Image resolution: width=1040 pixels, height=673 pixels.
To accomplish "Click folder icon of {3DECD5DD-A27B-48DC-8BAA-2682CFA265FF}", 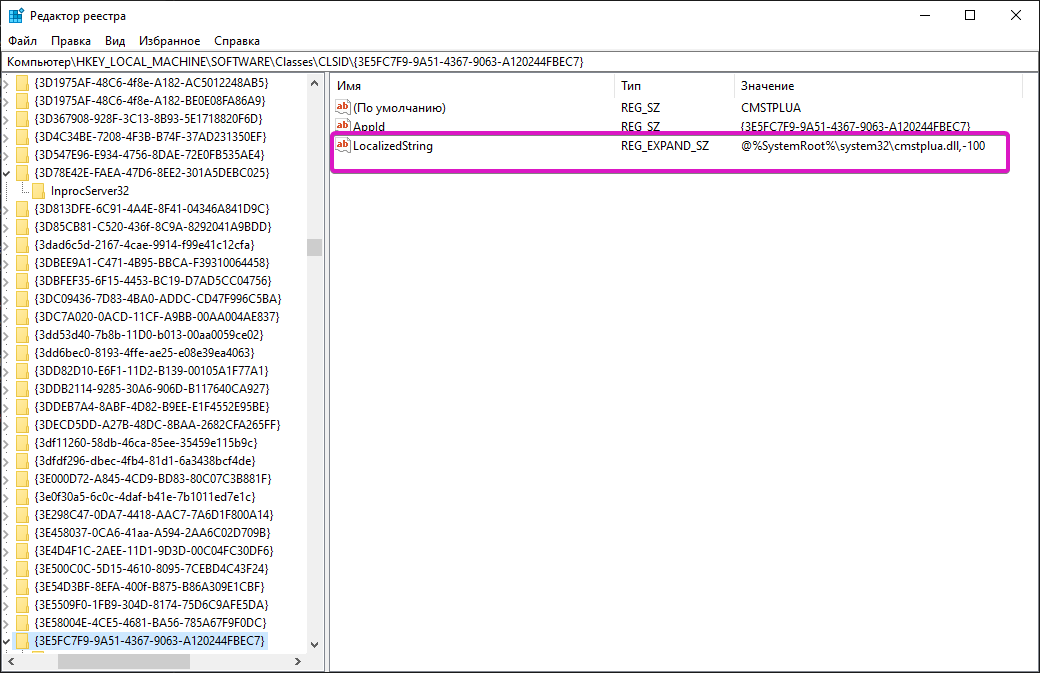I will pyautogui.click(x=23, y=424).
